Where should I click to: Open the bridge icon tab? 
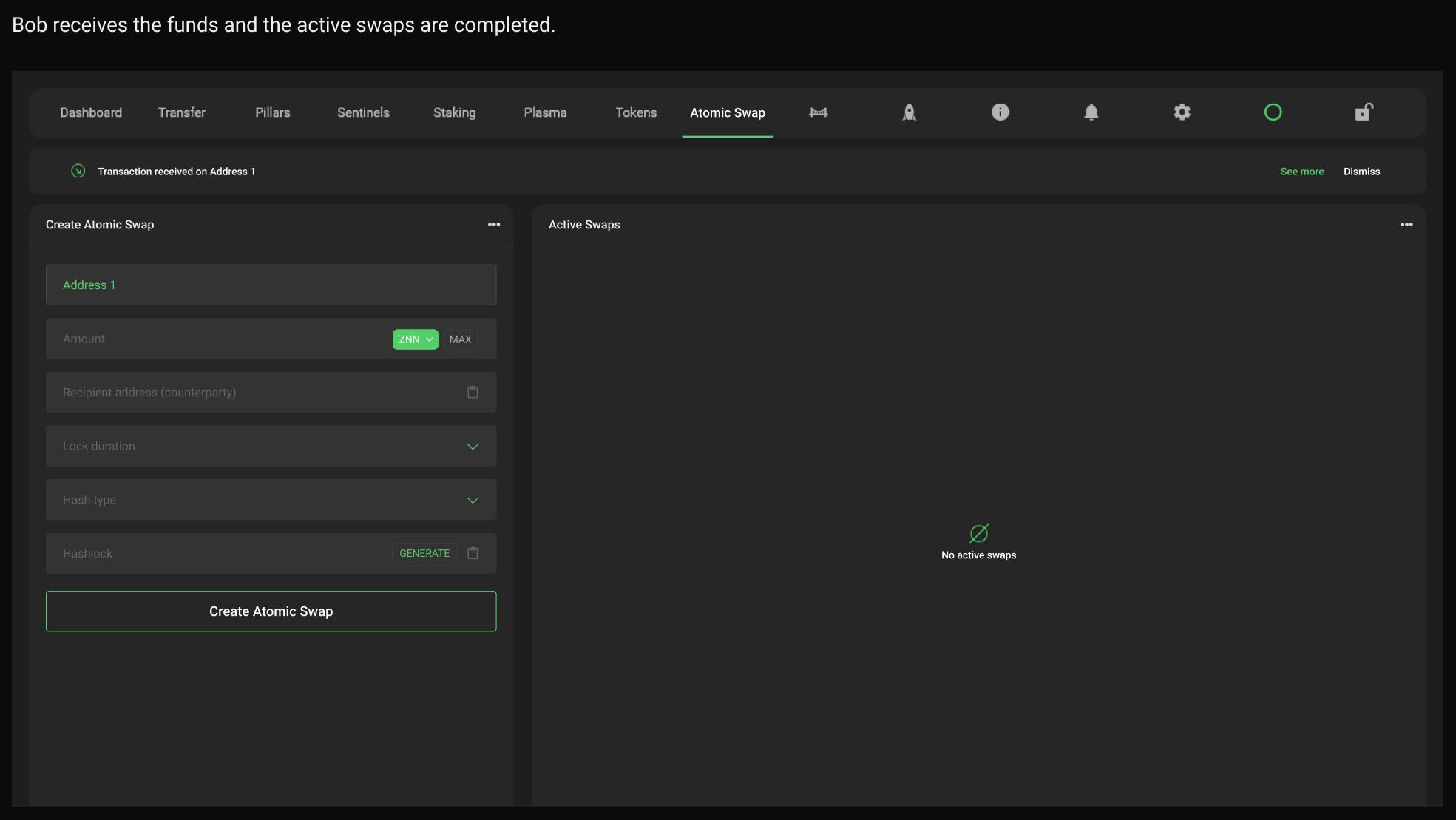click(818, 112)
